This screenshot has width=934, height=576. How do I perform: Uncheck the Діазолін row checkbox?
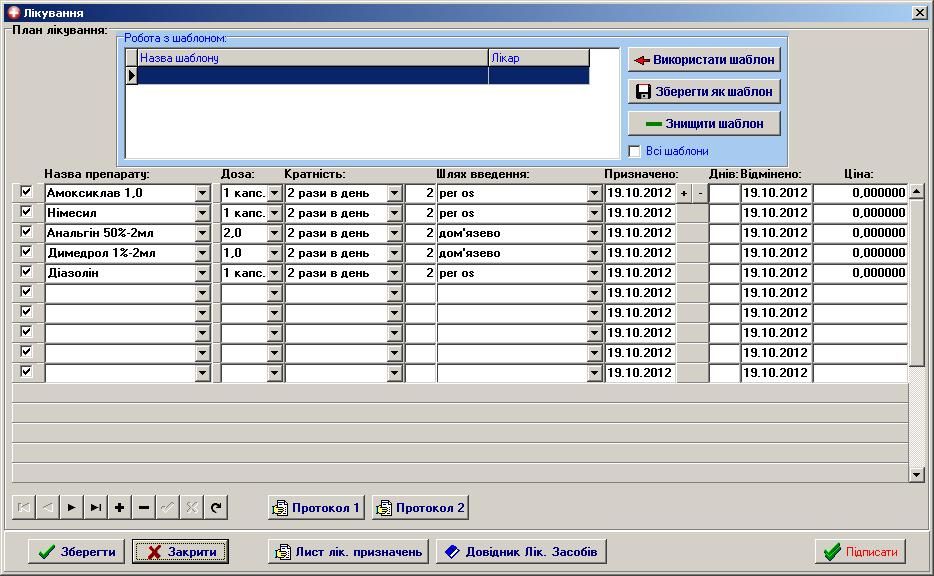click(26, 272)
